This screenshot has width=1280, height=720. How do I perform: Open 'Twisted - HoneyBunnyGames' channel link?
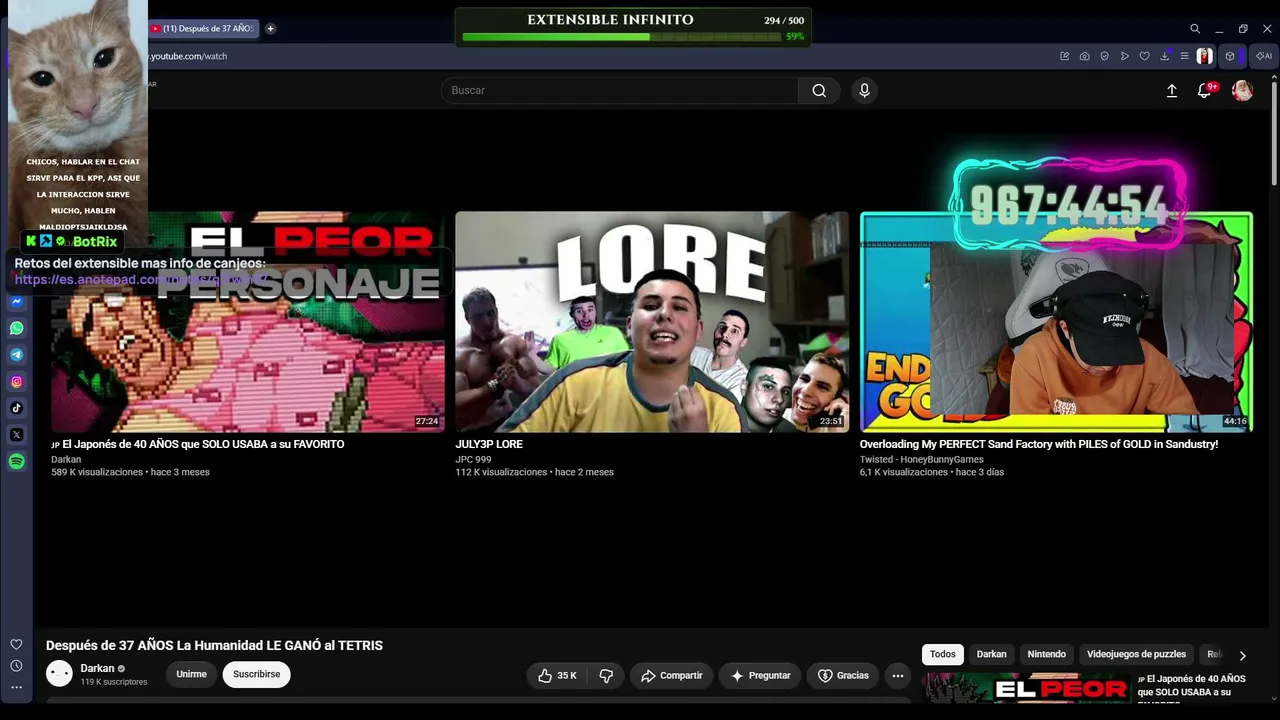(922, 460)
